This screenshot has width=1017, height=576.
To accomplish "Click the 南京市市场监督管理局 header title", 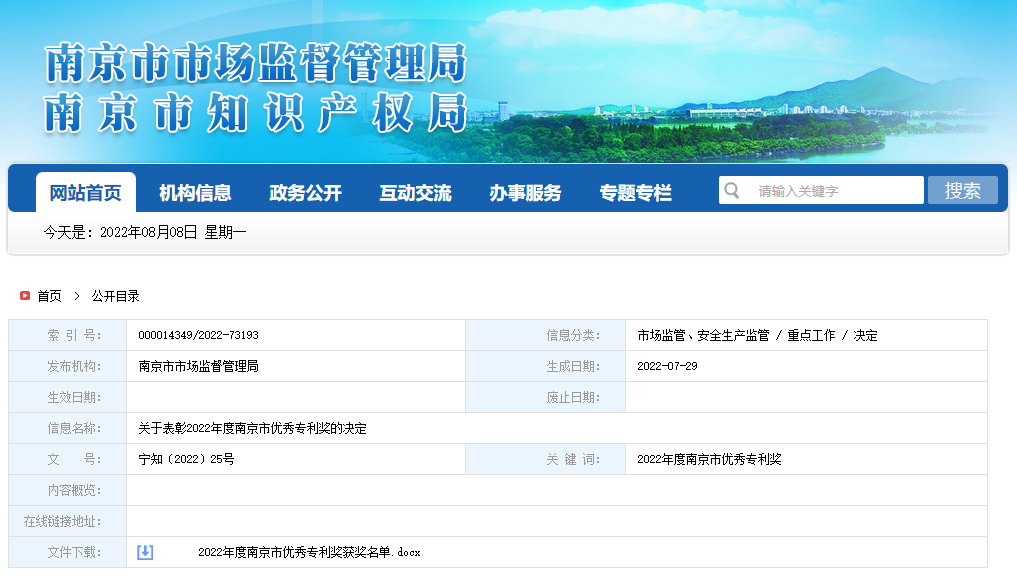I will coord(256,65).
